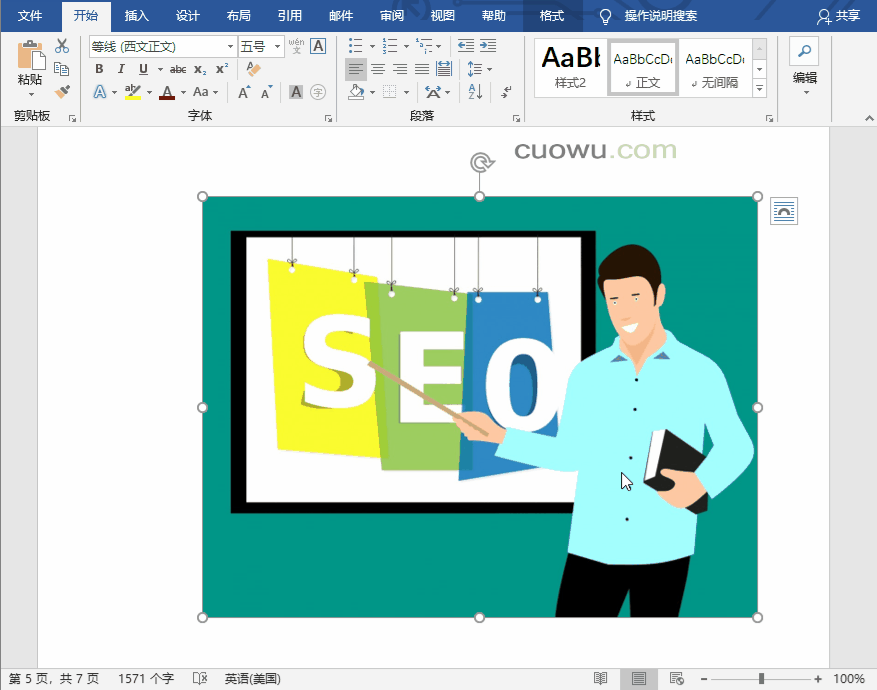Click the zoom slider in status bar

(761, 679)
